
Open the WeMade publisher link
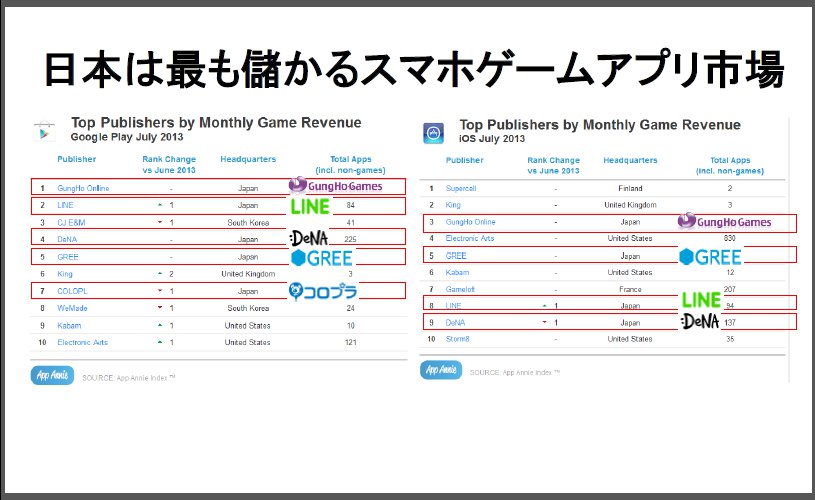[x=72, y=308]
